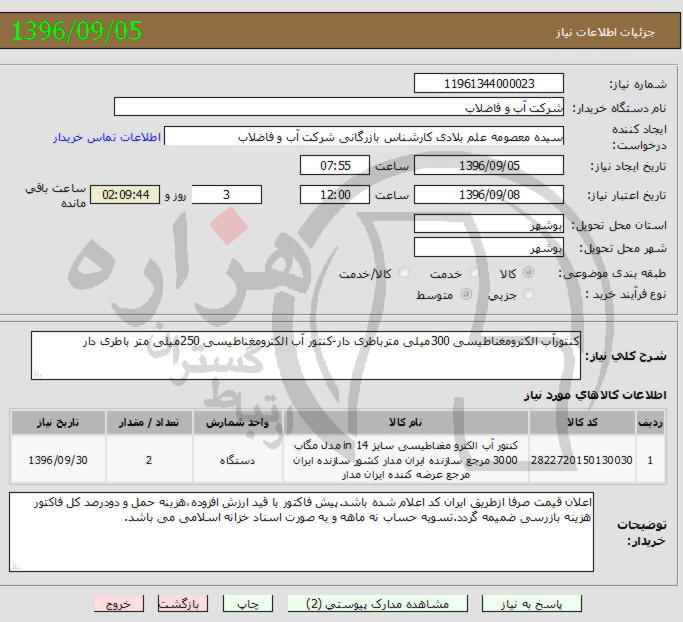This screenshot has width=683, height=622.
Task: Click the شرح کلی نیاز description textarea
Action: click(x=306, y=355)
